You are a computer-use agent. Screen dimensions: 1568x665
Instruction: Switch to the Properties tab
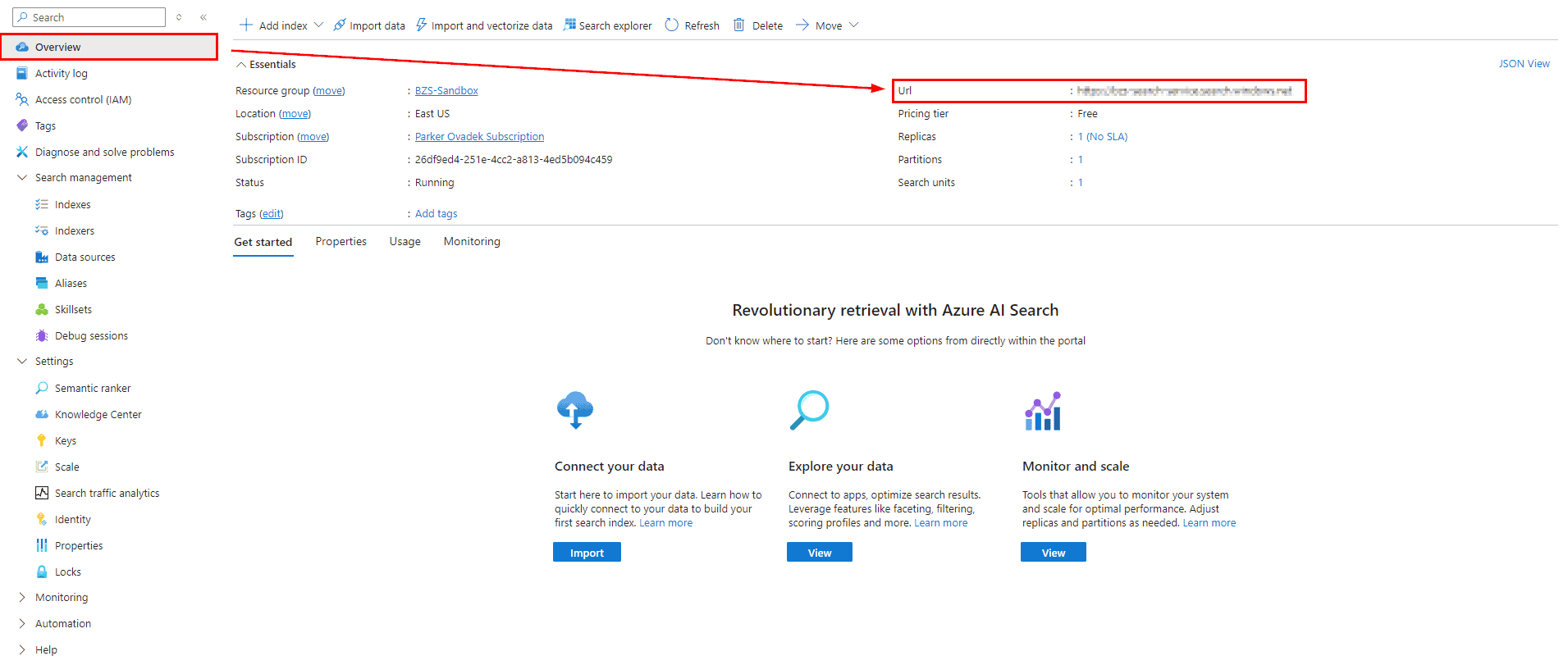[x=341, y=241]
